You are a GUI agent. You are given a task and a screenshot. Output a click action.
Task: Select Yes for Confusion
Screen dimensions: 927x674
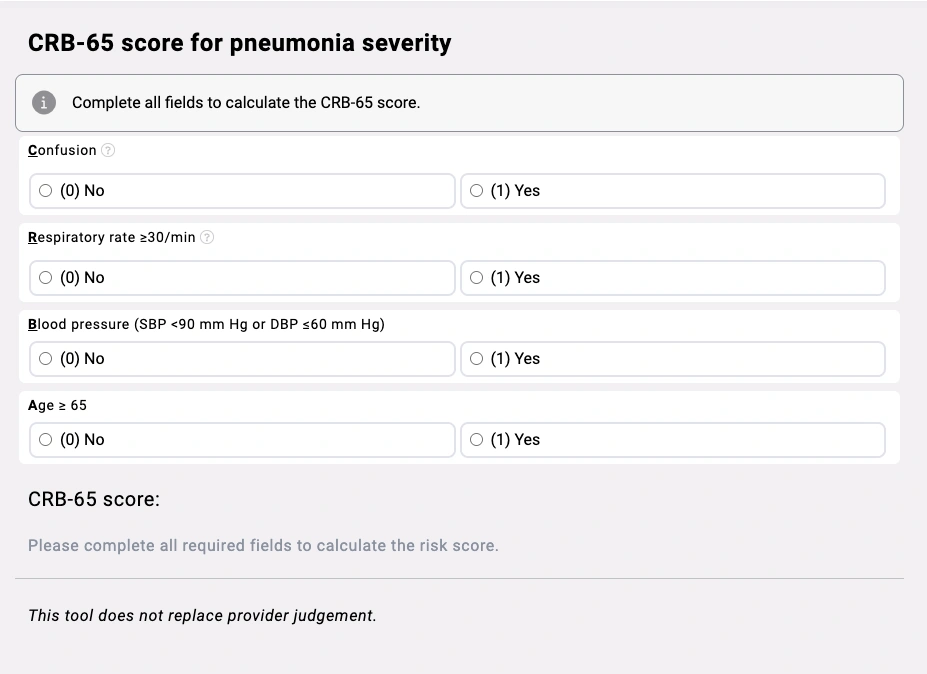(x=476, y=191)
